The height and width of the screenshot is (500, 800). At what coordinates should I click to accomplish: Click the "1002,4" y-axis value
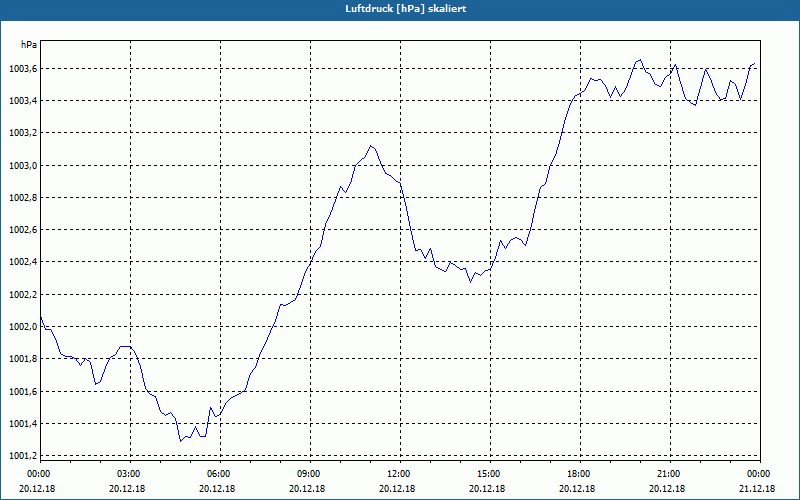click(x=22, y=262)
